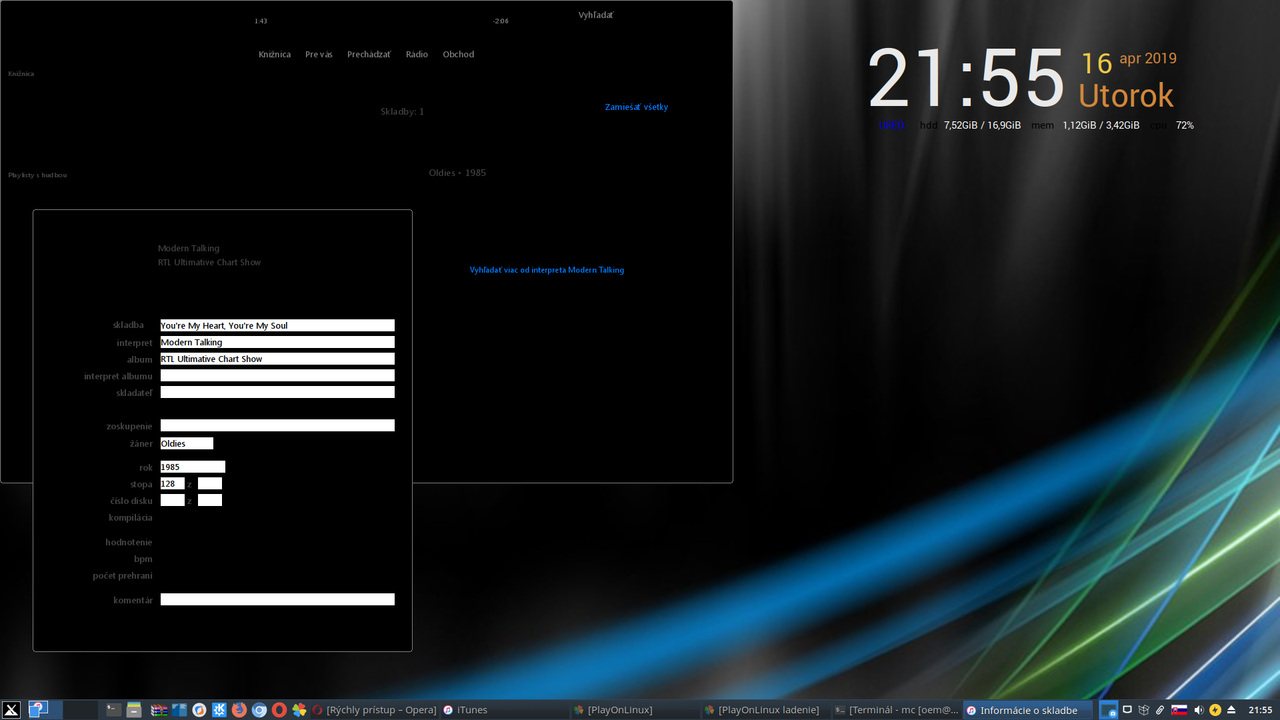1280x720 pixels.
Task: Launch Firefox from the taskbar
Action: (x=239, y=710)
